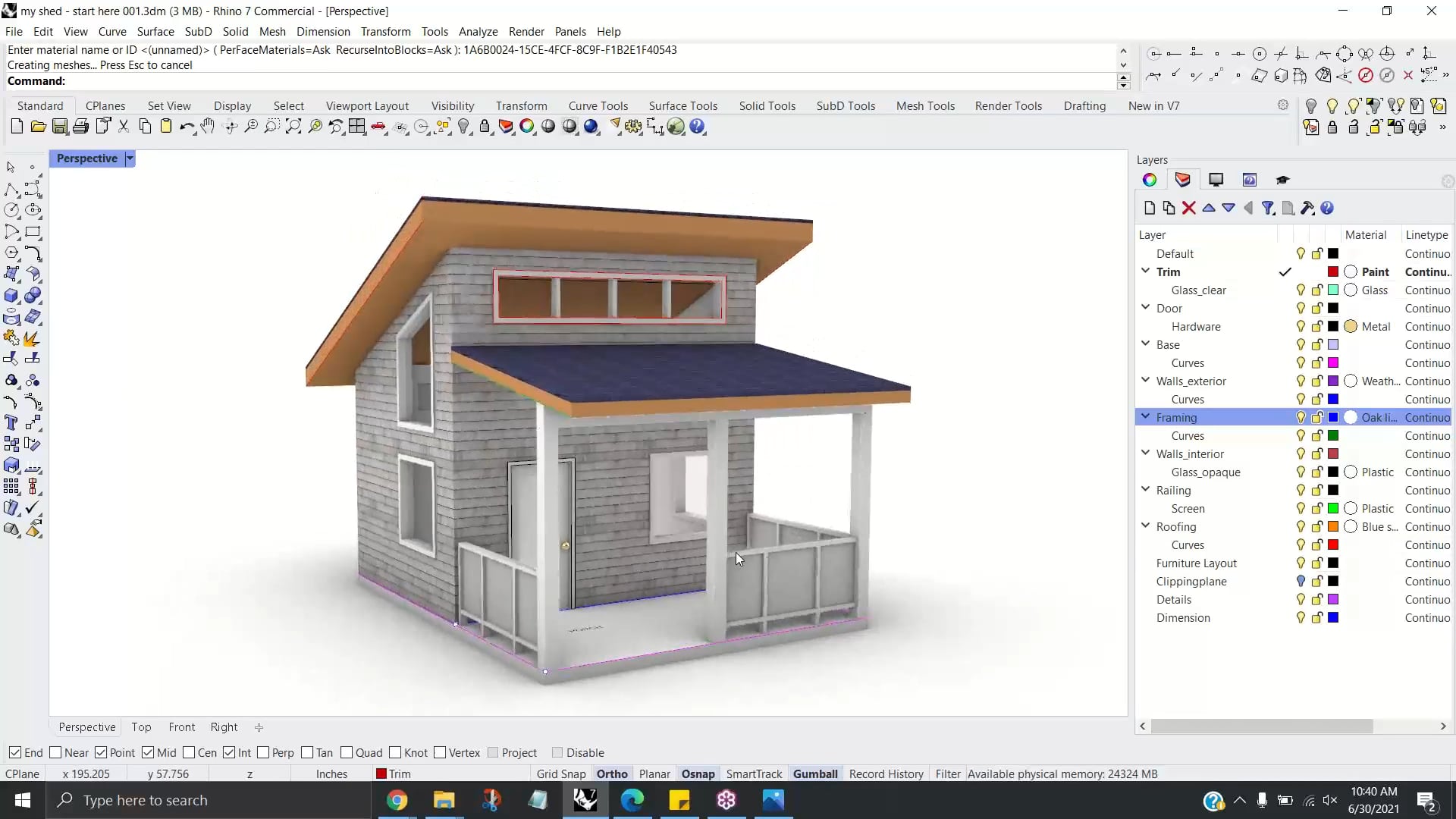This screenshot has height=819, width=1456.
Task: Click the Print icon in toolbar
Action: point(80,127)
